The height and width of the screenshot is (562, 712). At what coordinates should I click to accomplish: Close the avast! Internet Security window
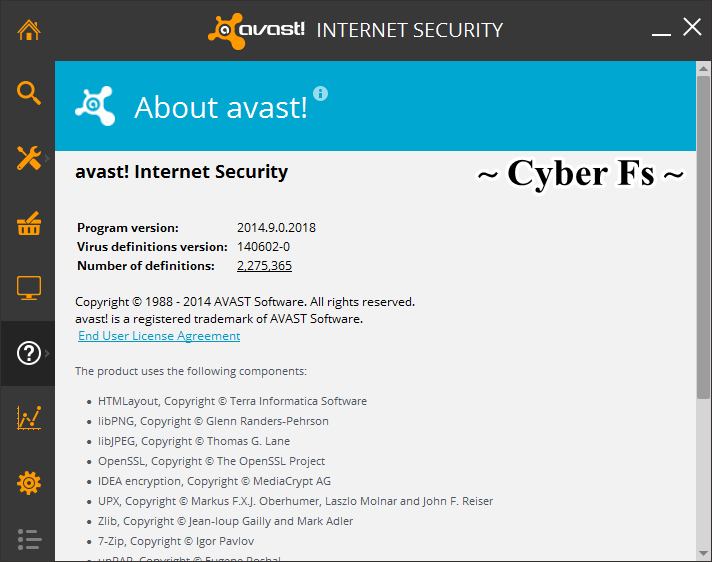(x=692, y=27)
